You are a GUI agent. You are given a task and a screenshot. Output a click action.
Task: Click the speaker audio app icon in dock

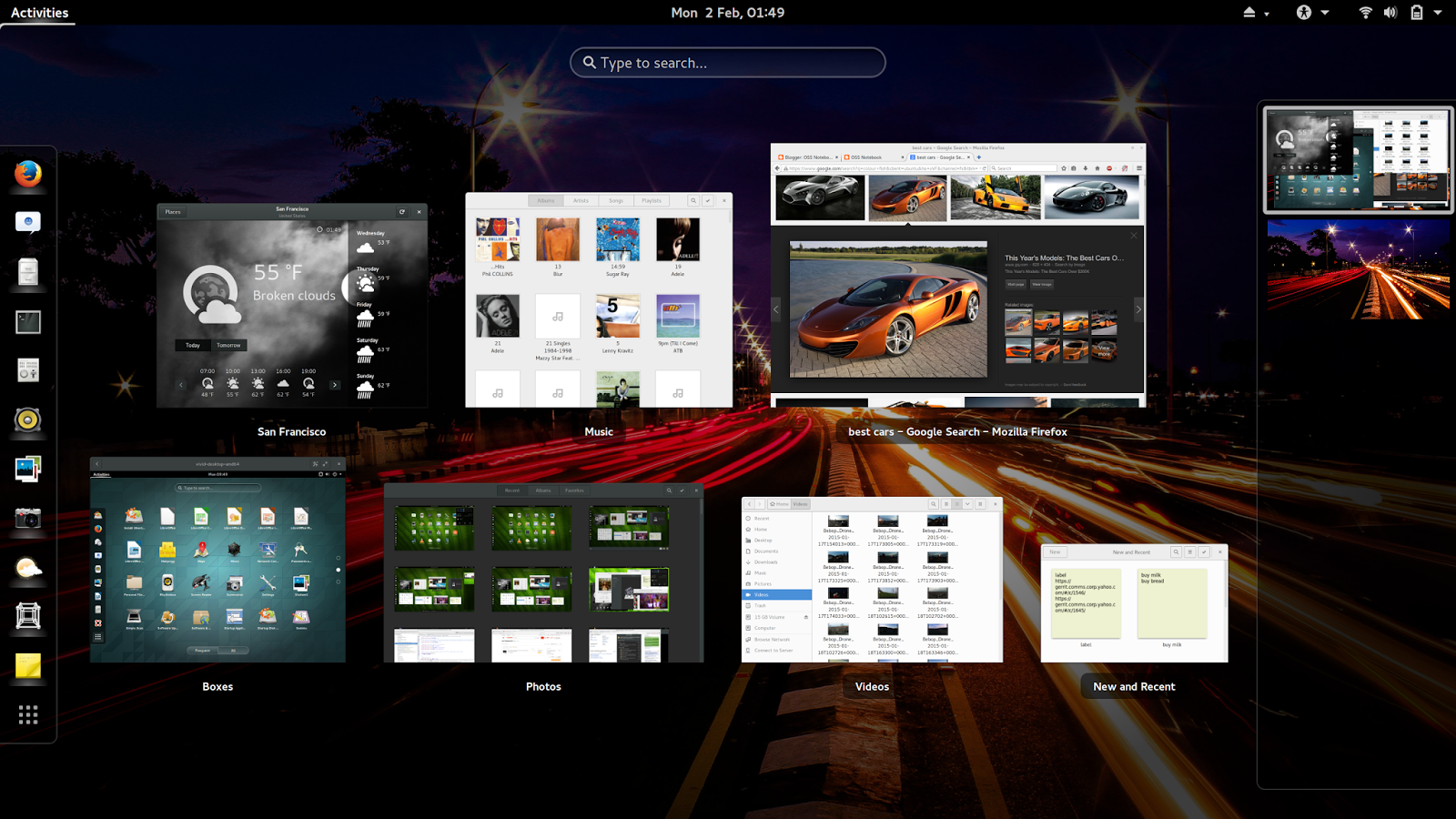click(x=27, y=421)
